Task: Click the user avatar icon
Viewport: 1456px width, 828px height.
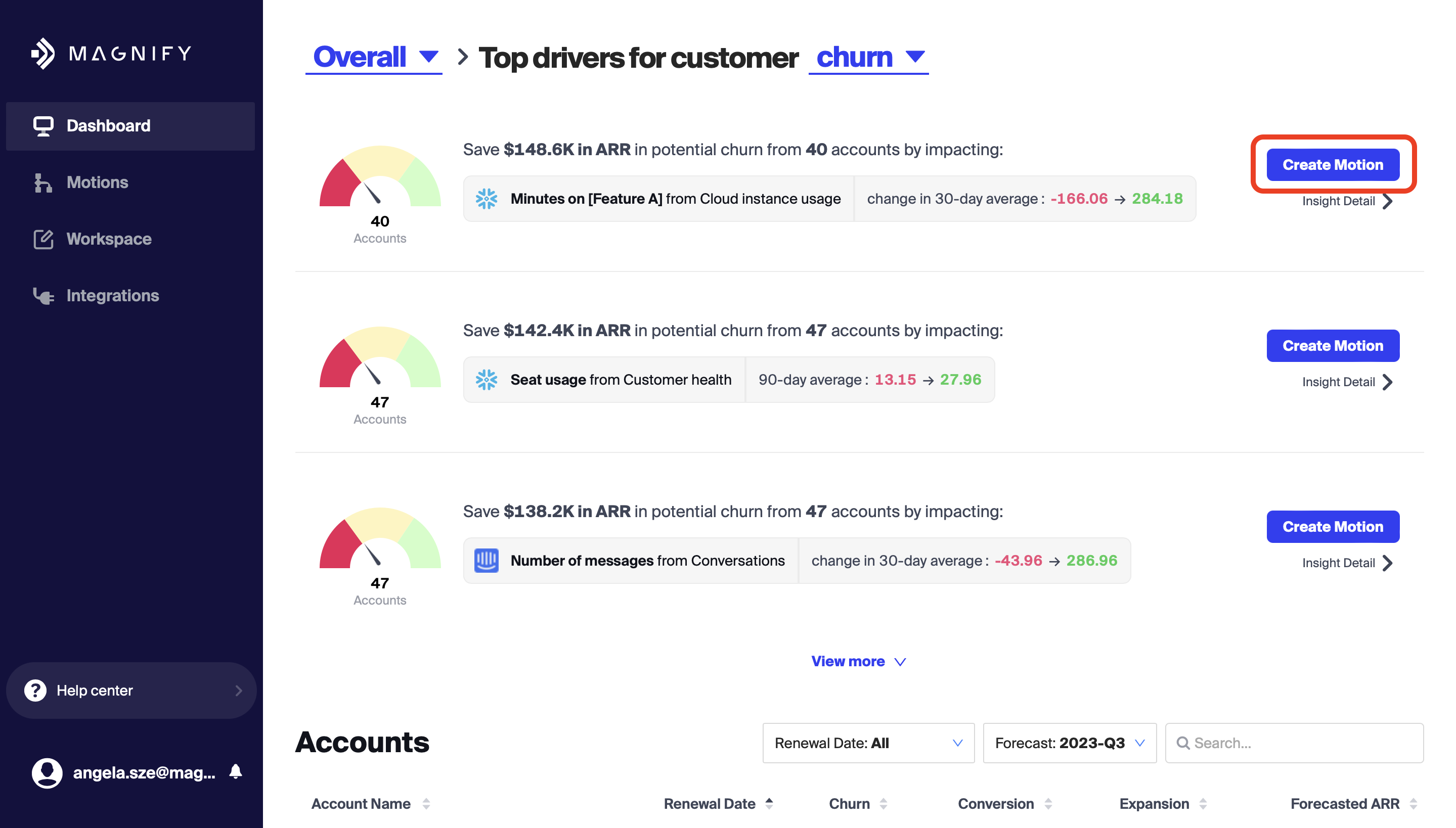Action: [x=47, y=773]
